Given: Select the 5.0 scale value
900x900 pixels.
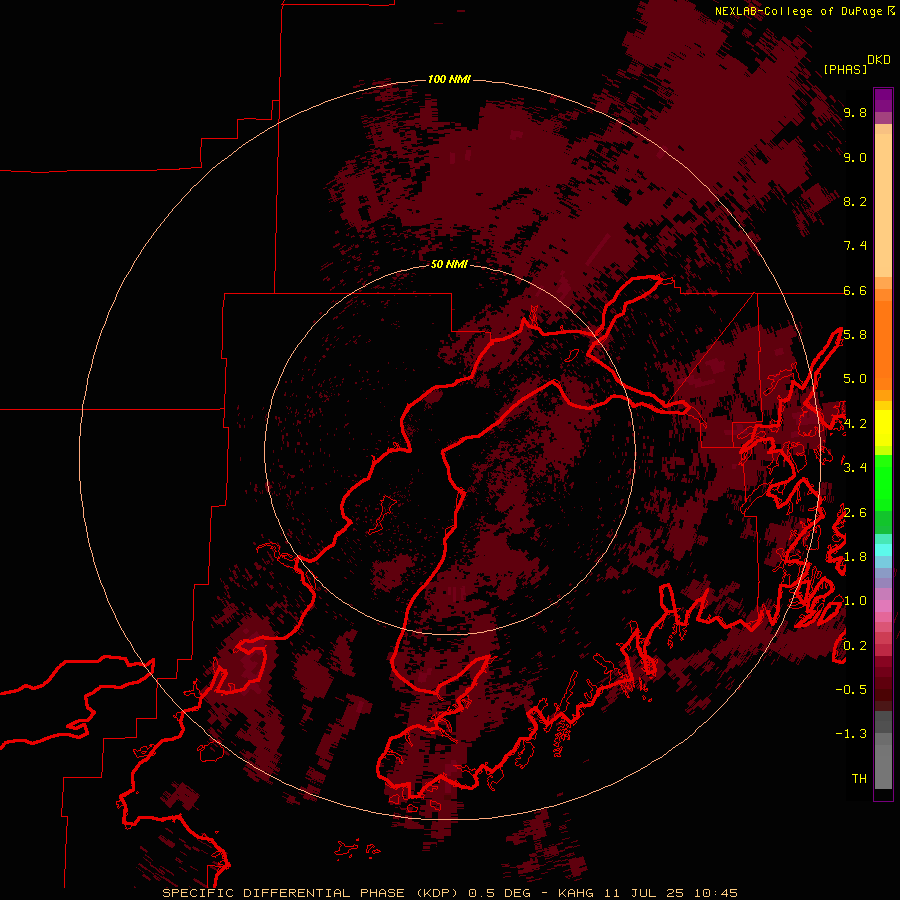Looking at the screenshot, I should coord(855,379).
